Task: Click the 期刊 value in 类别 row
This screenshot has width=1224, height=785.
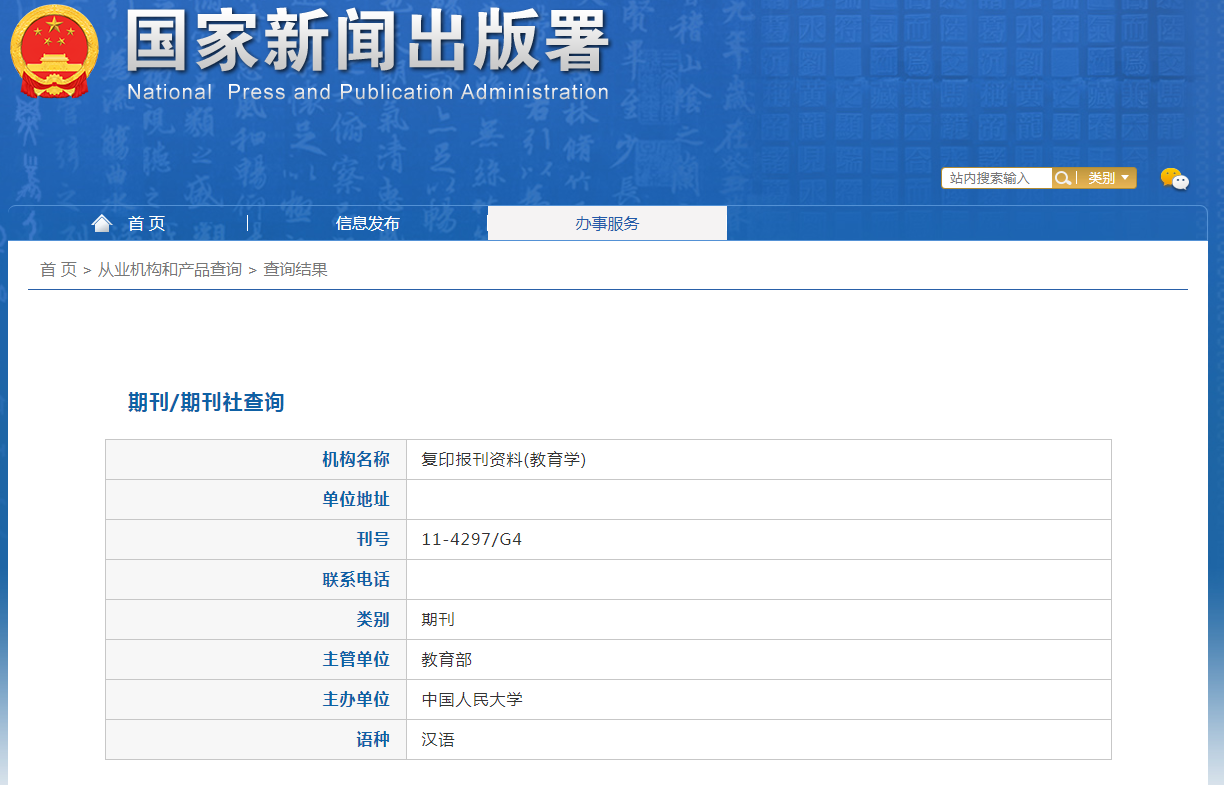Action: [x=438, y=620]
